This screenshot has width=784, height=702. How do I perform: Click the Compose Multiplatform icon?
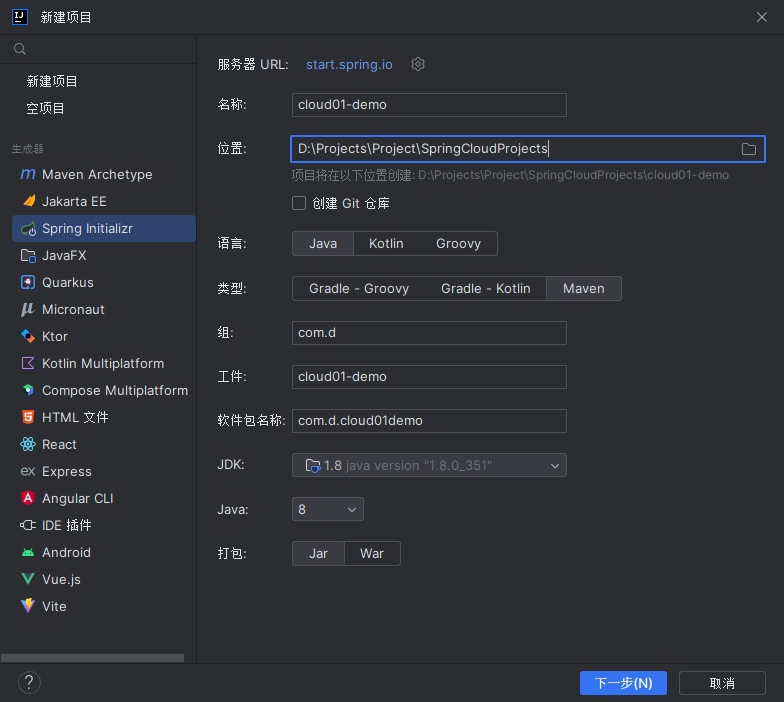click(28, 390)
